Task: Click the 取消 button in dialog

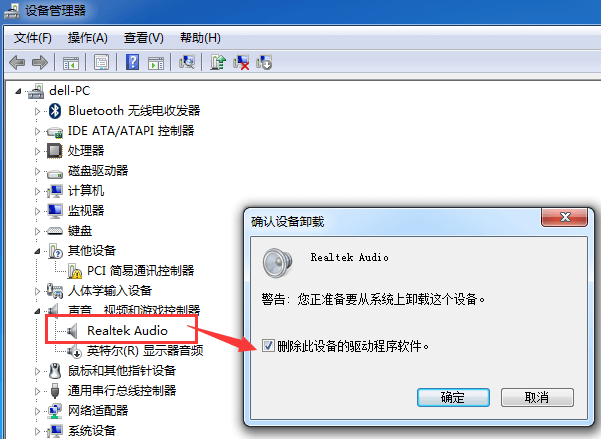Action: (x=537, y=397)
